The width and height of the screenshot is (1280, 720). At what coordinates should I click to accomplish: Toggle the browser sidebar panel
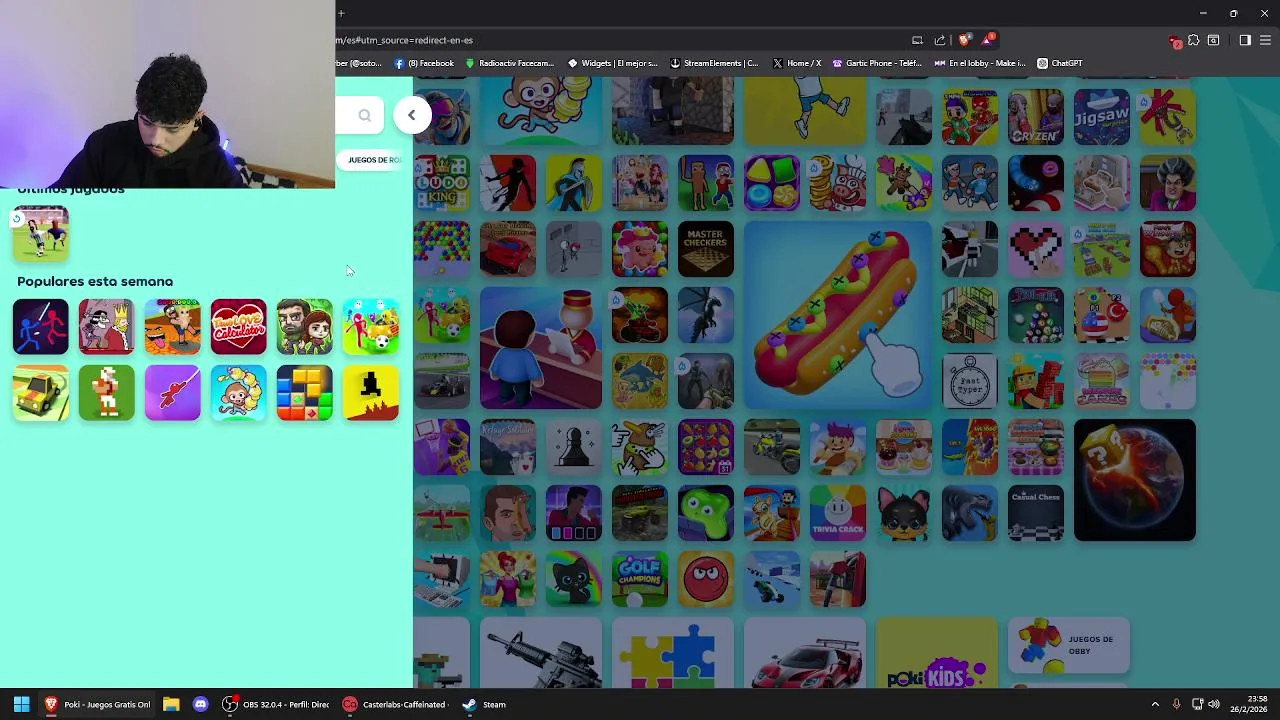point(1245,40)
